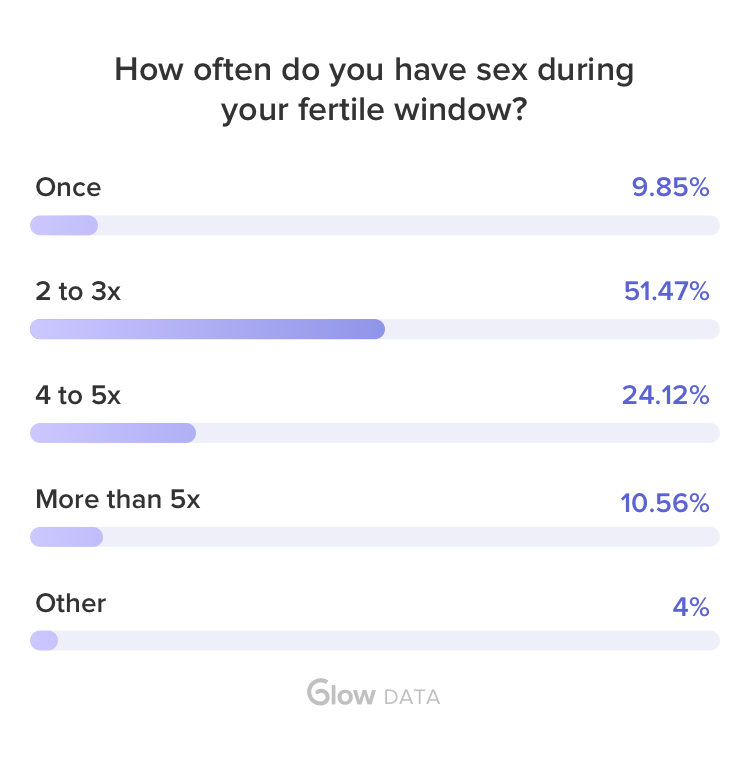
Task: Select the 4 to 5x label
Action: click(x=78, y=395)
